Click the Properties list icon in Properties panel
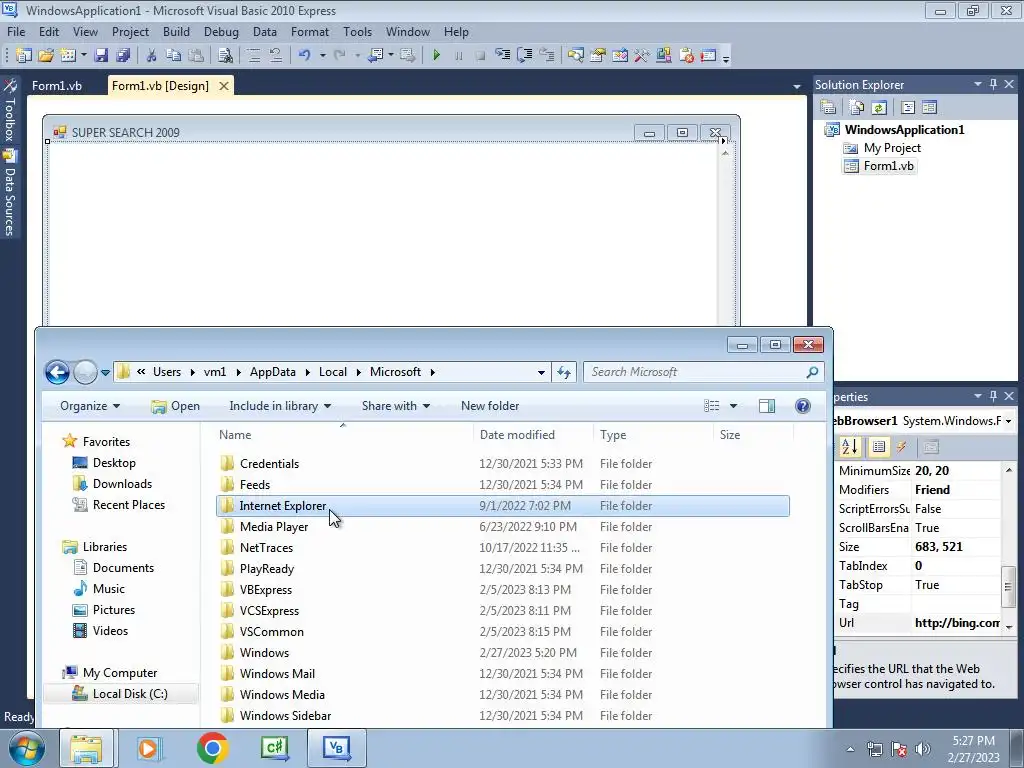 [x=879, y=447]
